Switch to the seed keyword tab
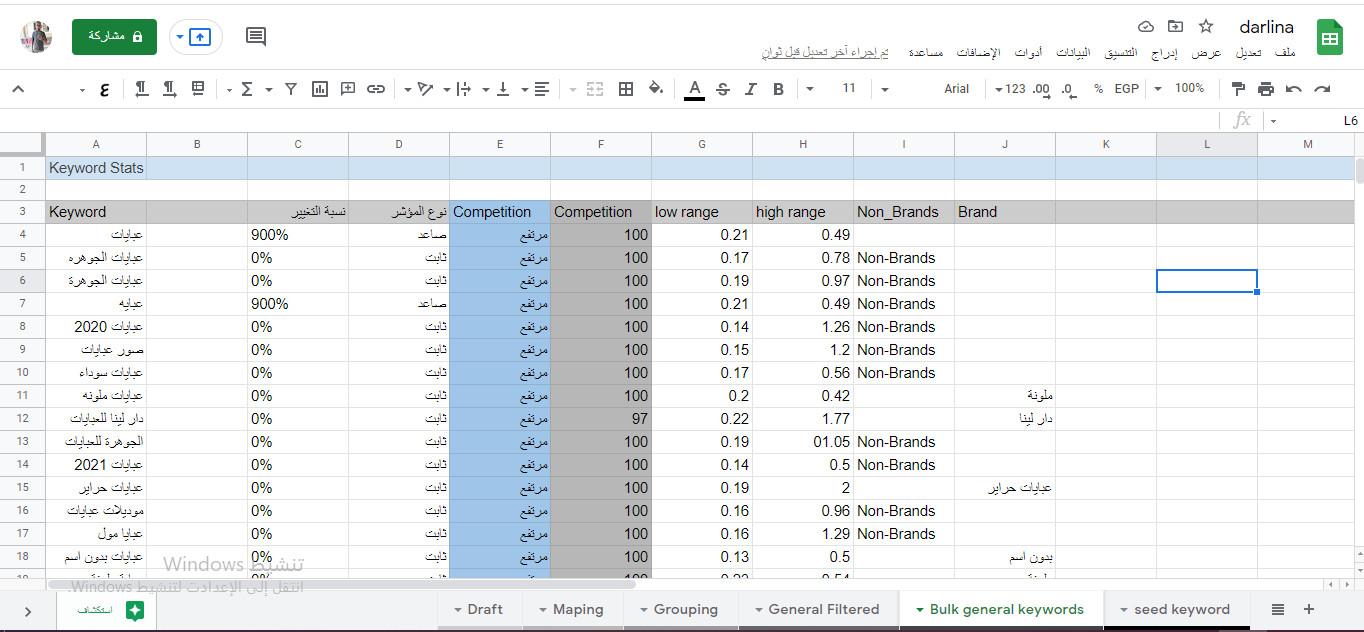The image size is (1364, 632). 1183,608
